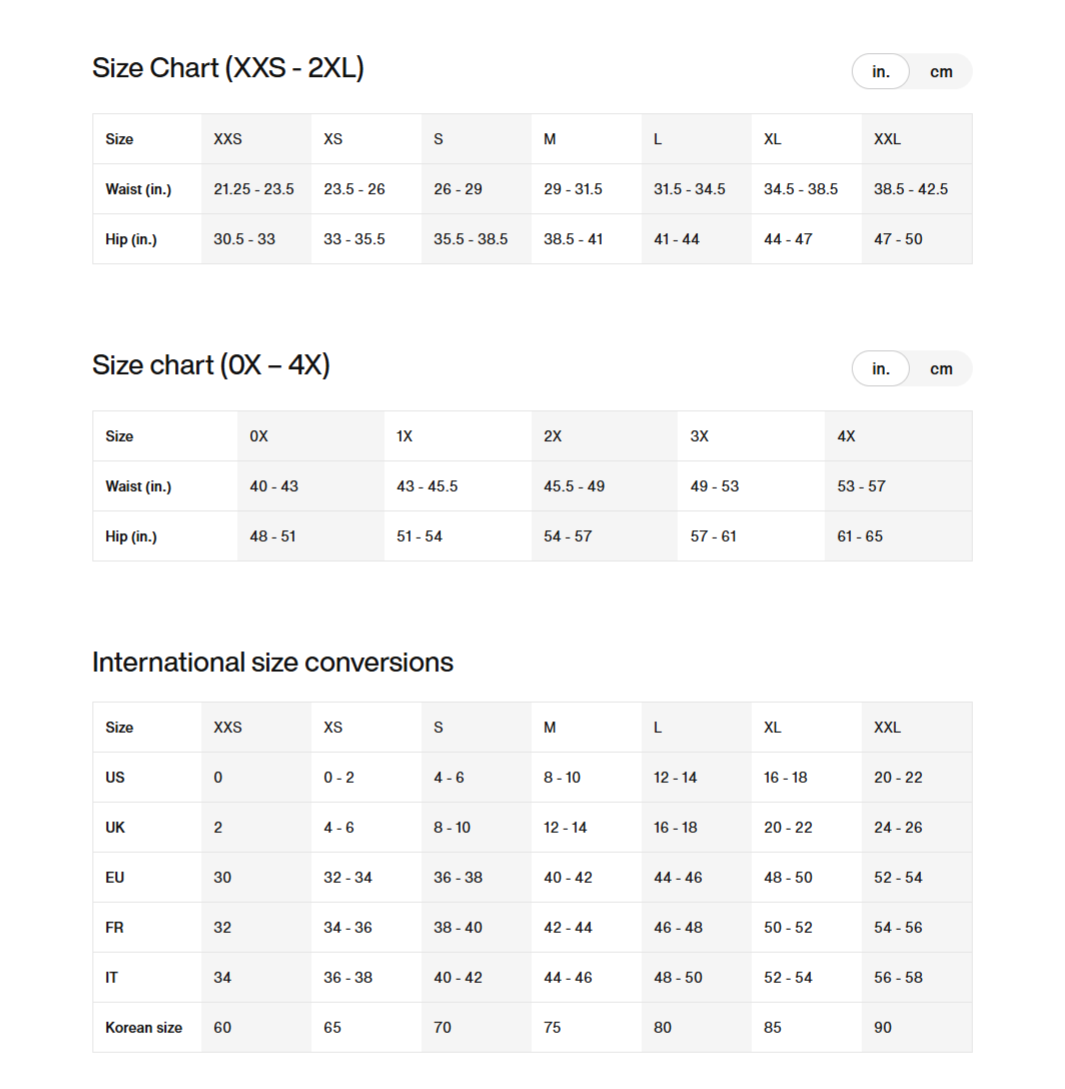Viewport: 1065px width, 1089px height.
Task: Click the 3X size column header
Action: pos(700,436)
